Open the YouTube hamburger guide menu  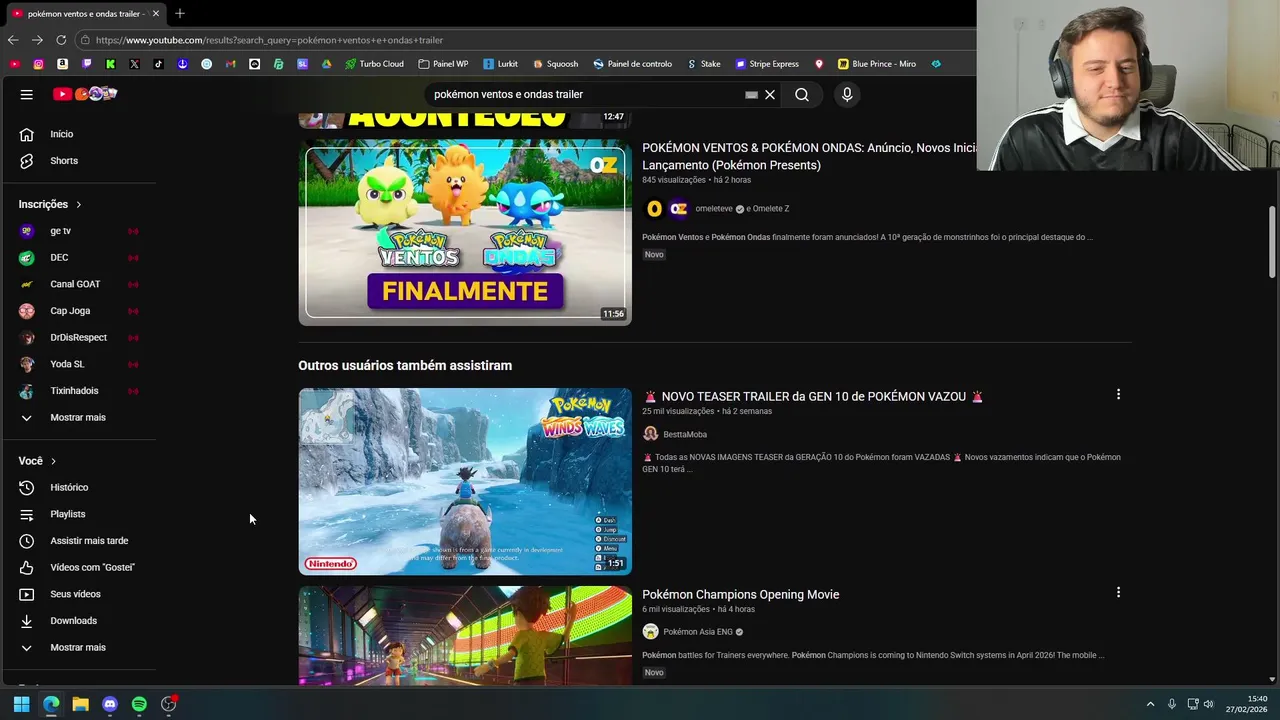27,94
